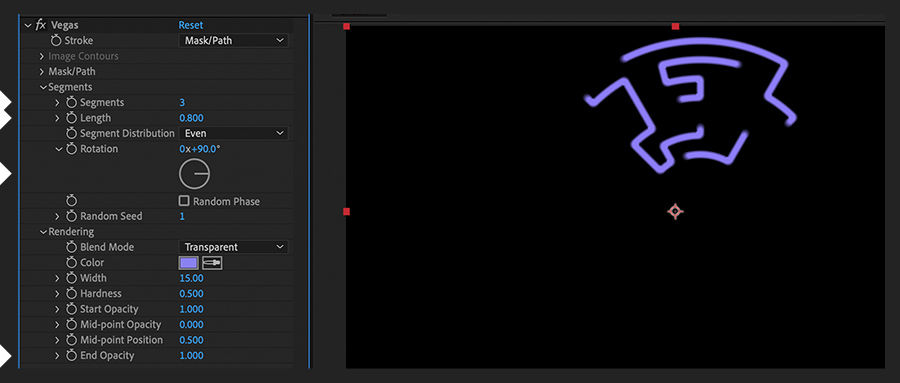The width and height of the screenshot is (900, 383).
Task: Collapse the Segments group
Action: click(x=43, y=87)
